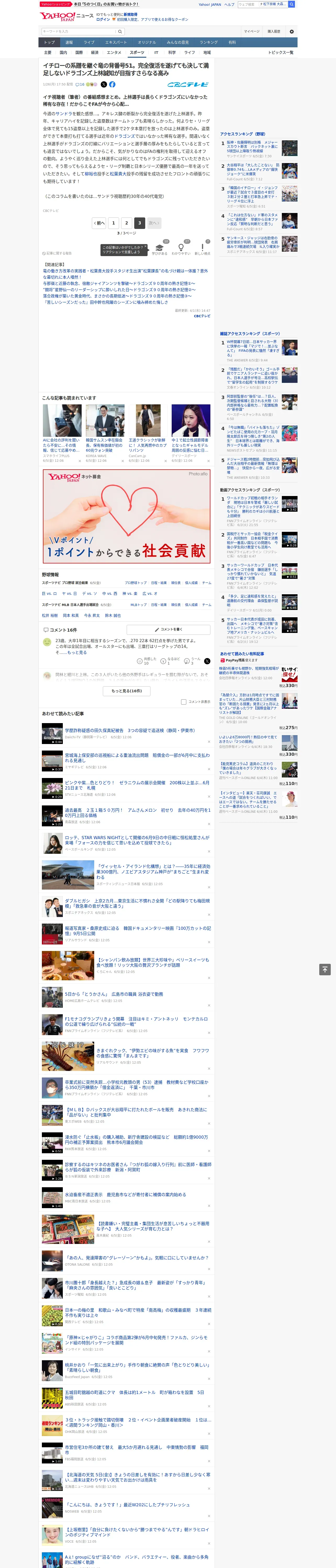This screenshot has width=336, height=1568.
Task: React with わかりやすい lightbulb icon
Action: pyautogui.click(x=181, y=248)
